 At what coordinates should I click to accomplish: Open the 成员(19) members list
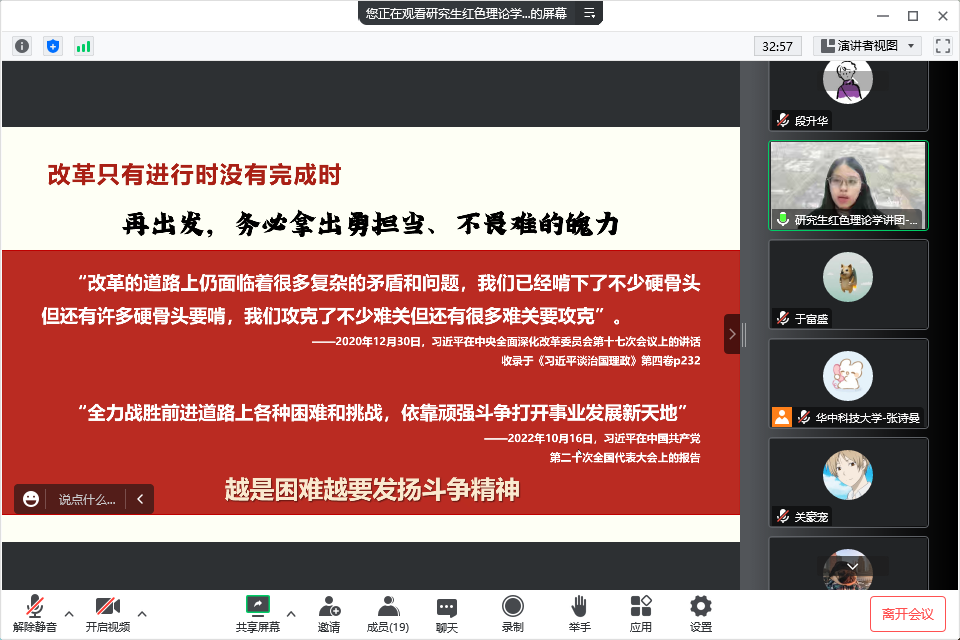point(387,613)
